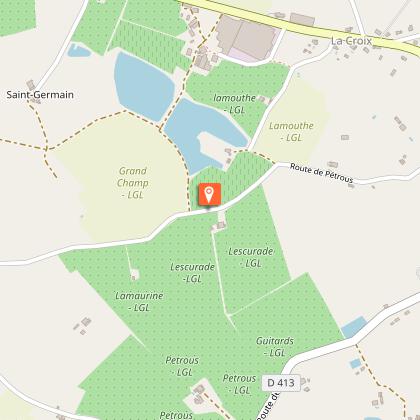
Task: Select the D 413 road shield
Action: [x=281, y=382]
